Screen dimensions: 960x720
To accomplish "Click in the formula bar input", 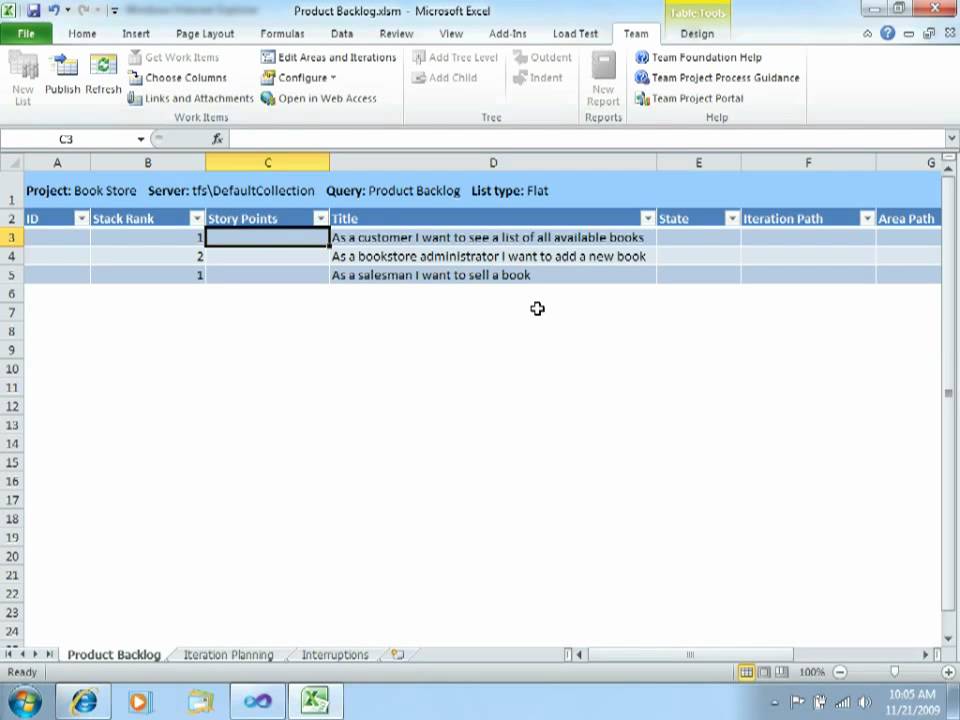I will point(587,140).
